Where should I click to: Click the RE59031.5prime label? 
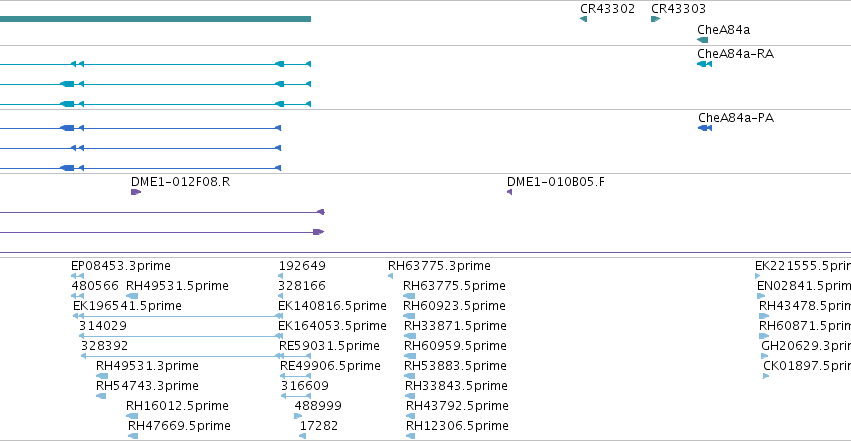[x=329, y=346]
